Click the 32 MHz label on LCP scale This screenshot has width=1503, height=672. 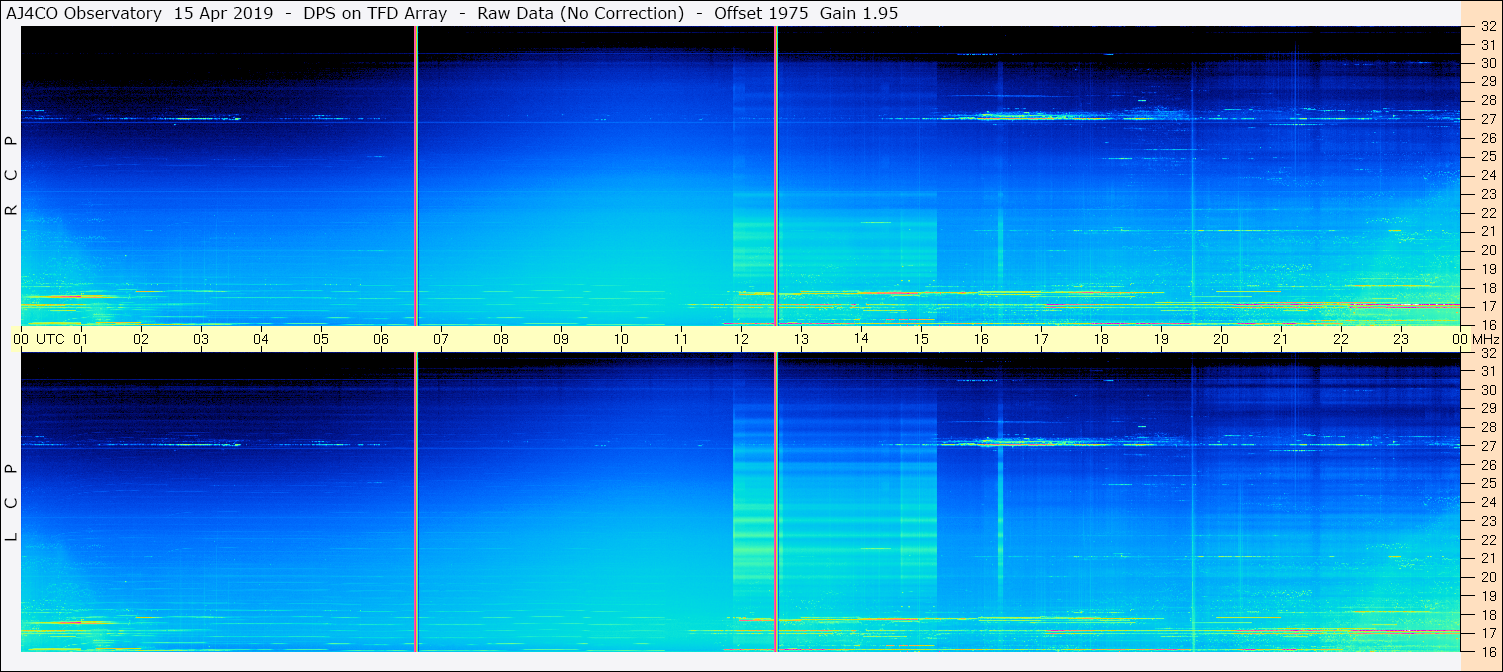pyautogui.click(x=1487, y=353)
